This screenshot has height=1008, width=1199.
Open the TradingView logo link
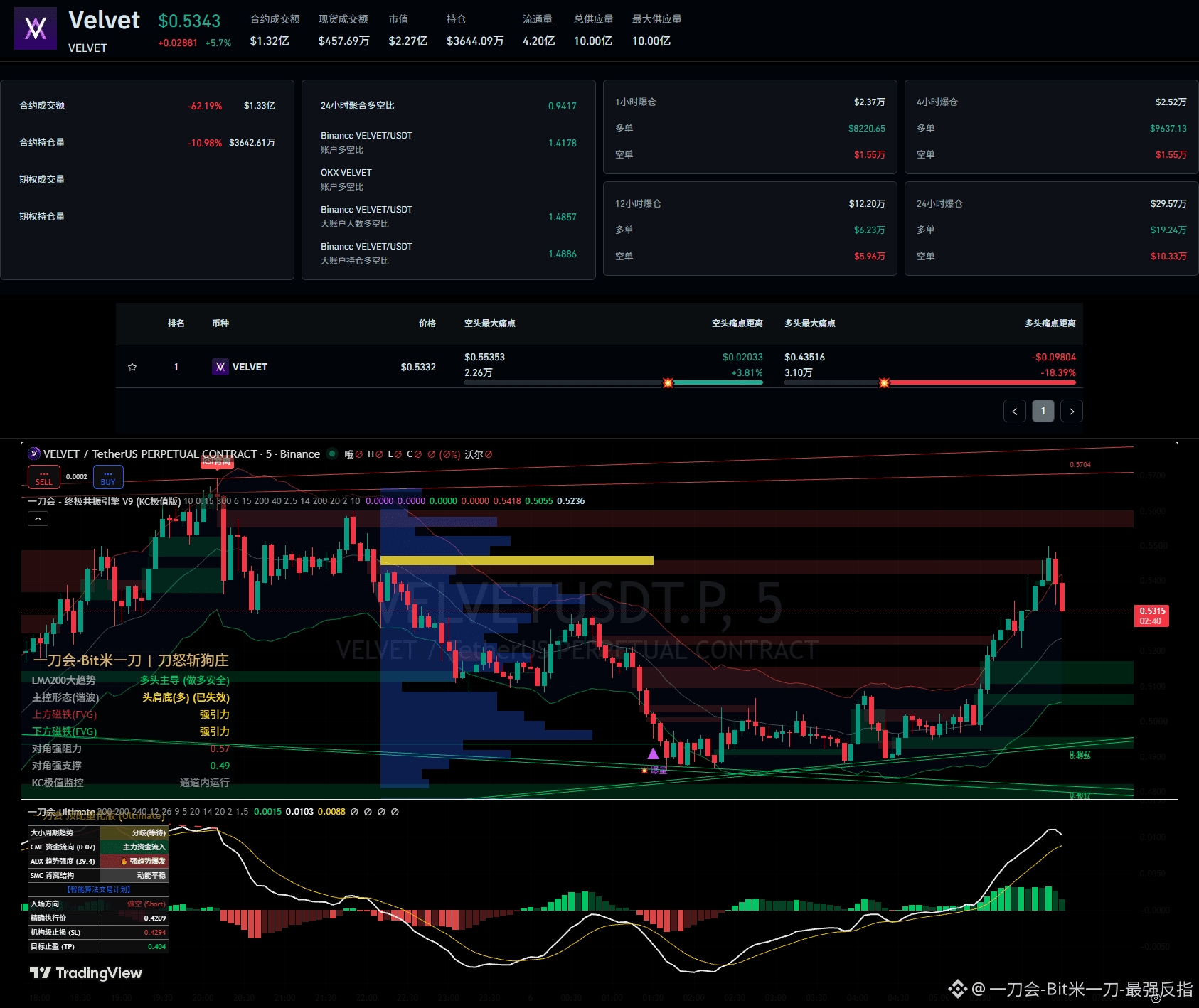86,973
